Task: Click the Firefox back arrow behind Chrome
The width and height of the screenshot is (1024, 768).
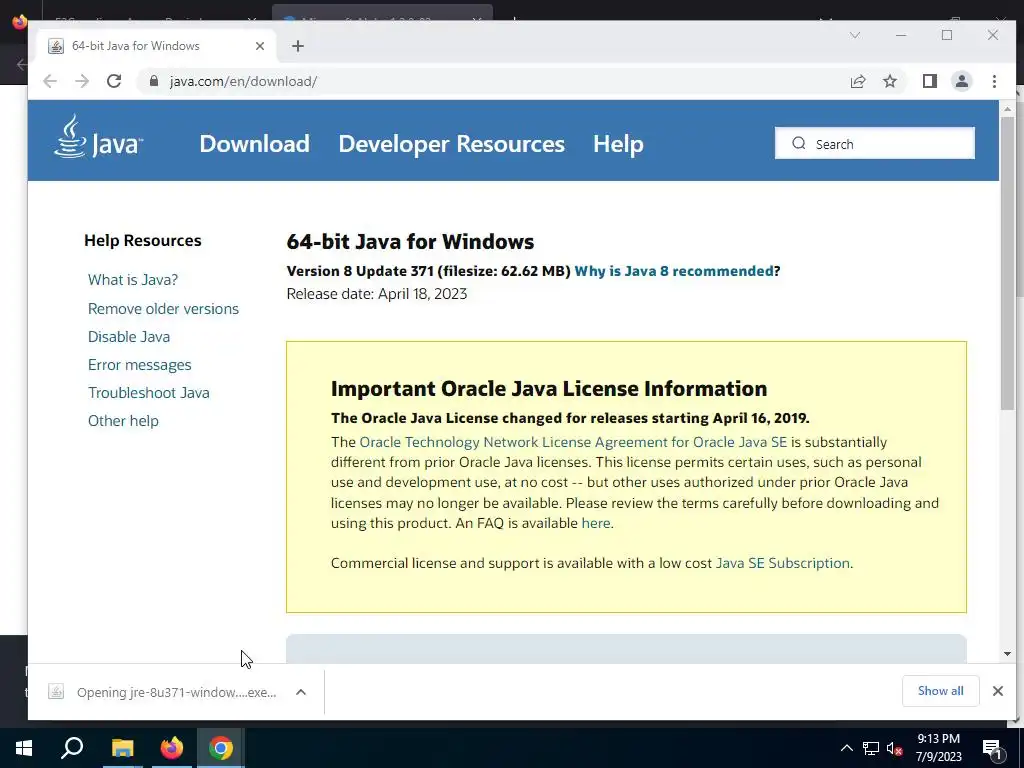Action: pos(21,64)
